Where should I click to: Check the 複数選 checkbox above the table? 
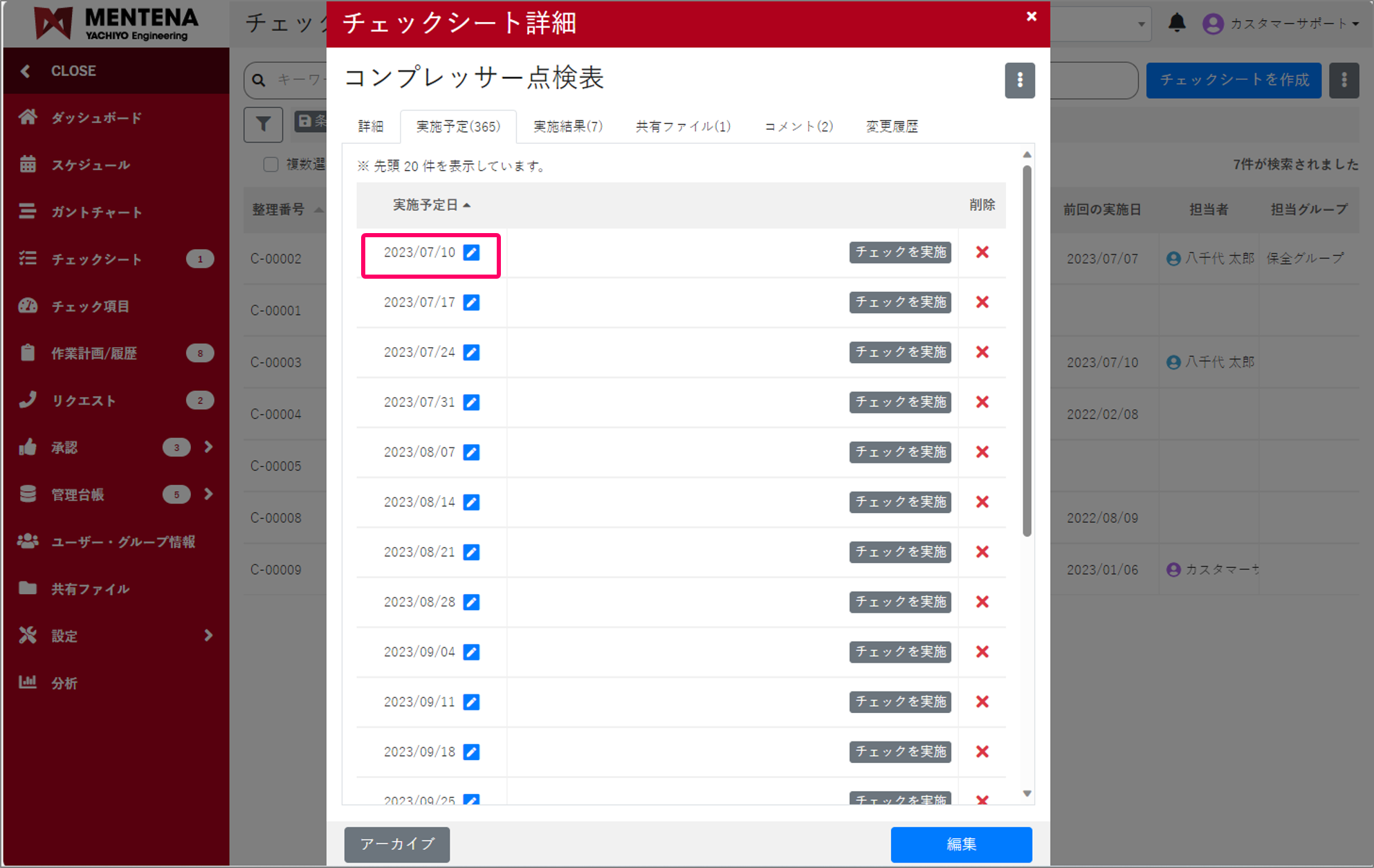[x=271, y=164]
